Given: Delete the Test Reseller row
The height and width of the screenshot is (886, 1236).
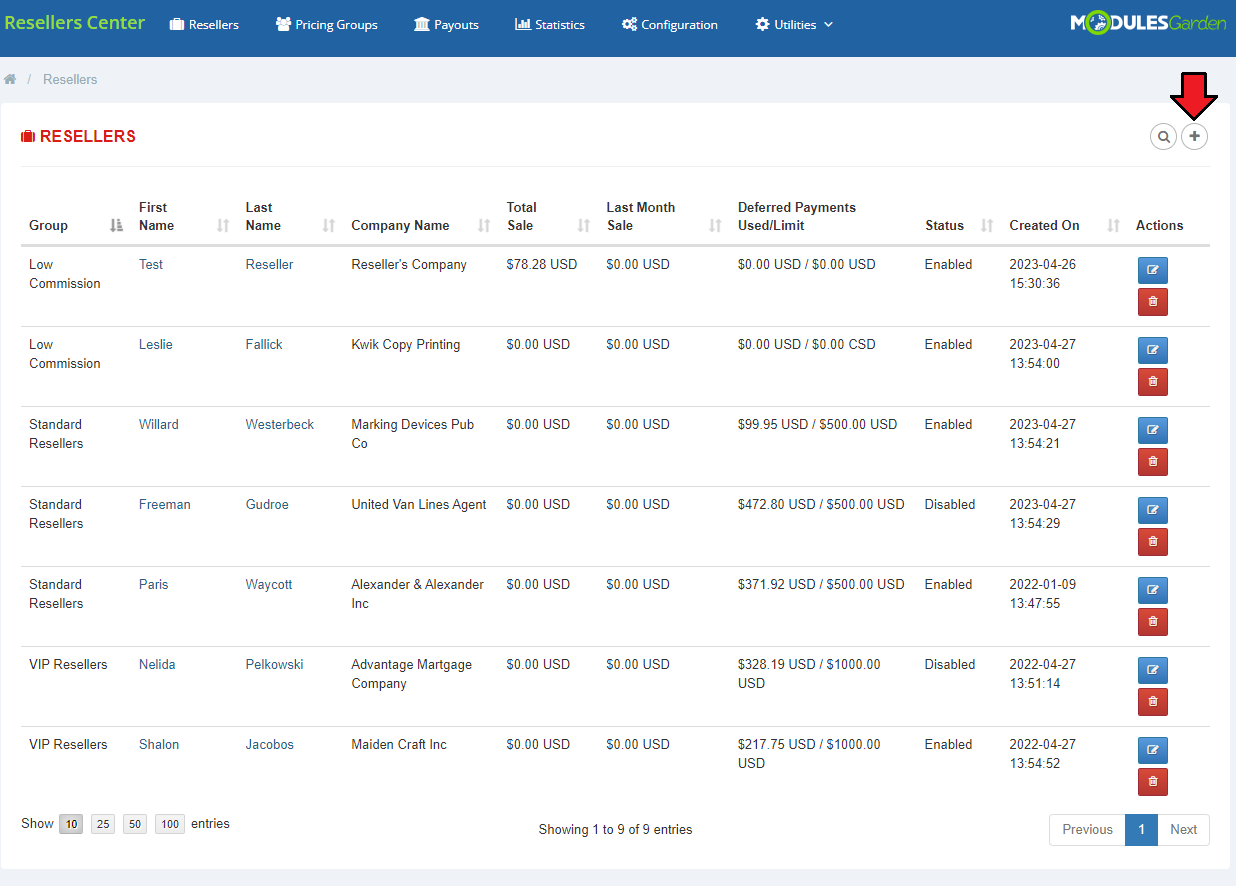Looking at the screenshot, I should point(1153,302).
